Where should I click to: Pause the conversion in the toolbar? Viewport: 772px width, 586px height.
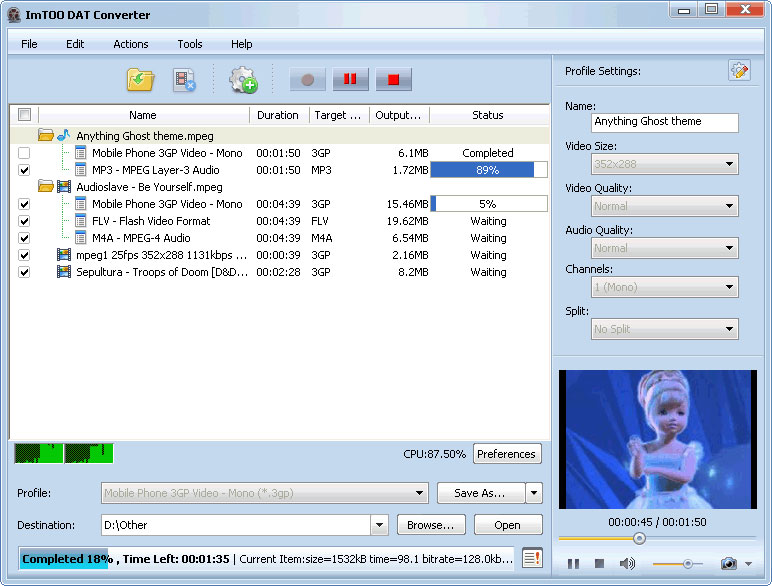351,80
